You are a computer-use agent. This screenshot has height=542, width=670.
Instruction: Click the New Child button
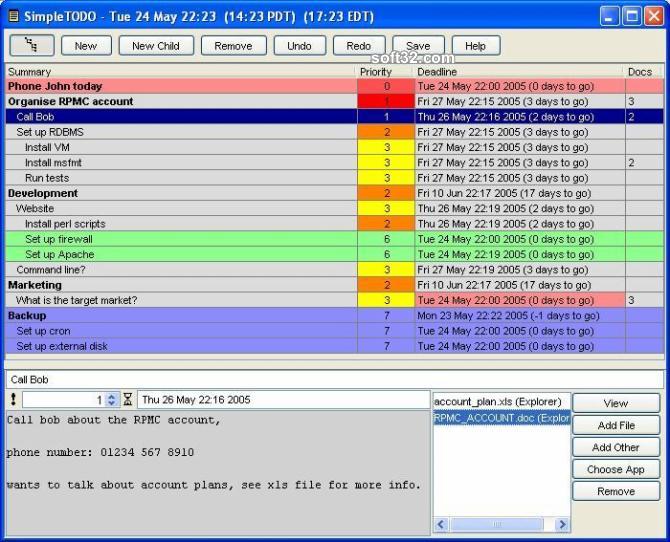156,45
